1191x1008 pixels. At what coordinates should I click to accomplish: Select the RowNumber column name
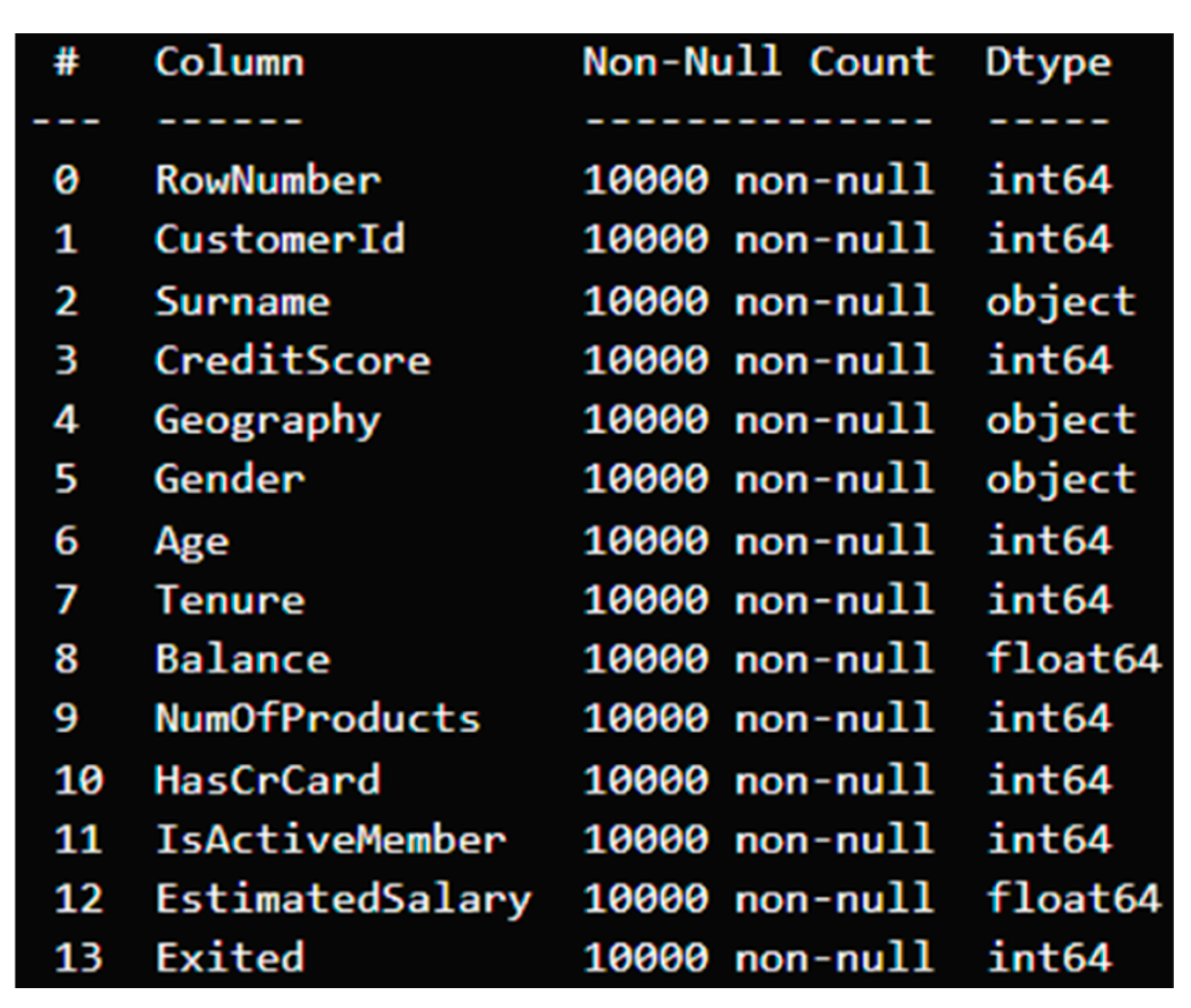click(x=267, y=180)
